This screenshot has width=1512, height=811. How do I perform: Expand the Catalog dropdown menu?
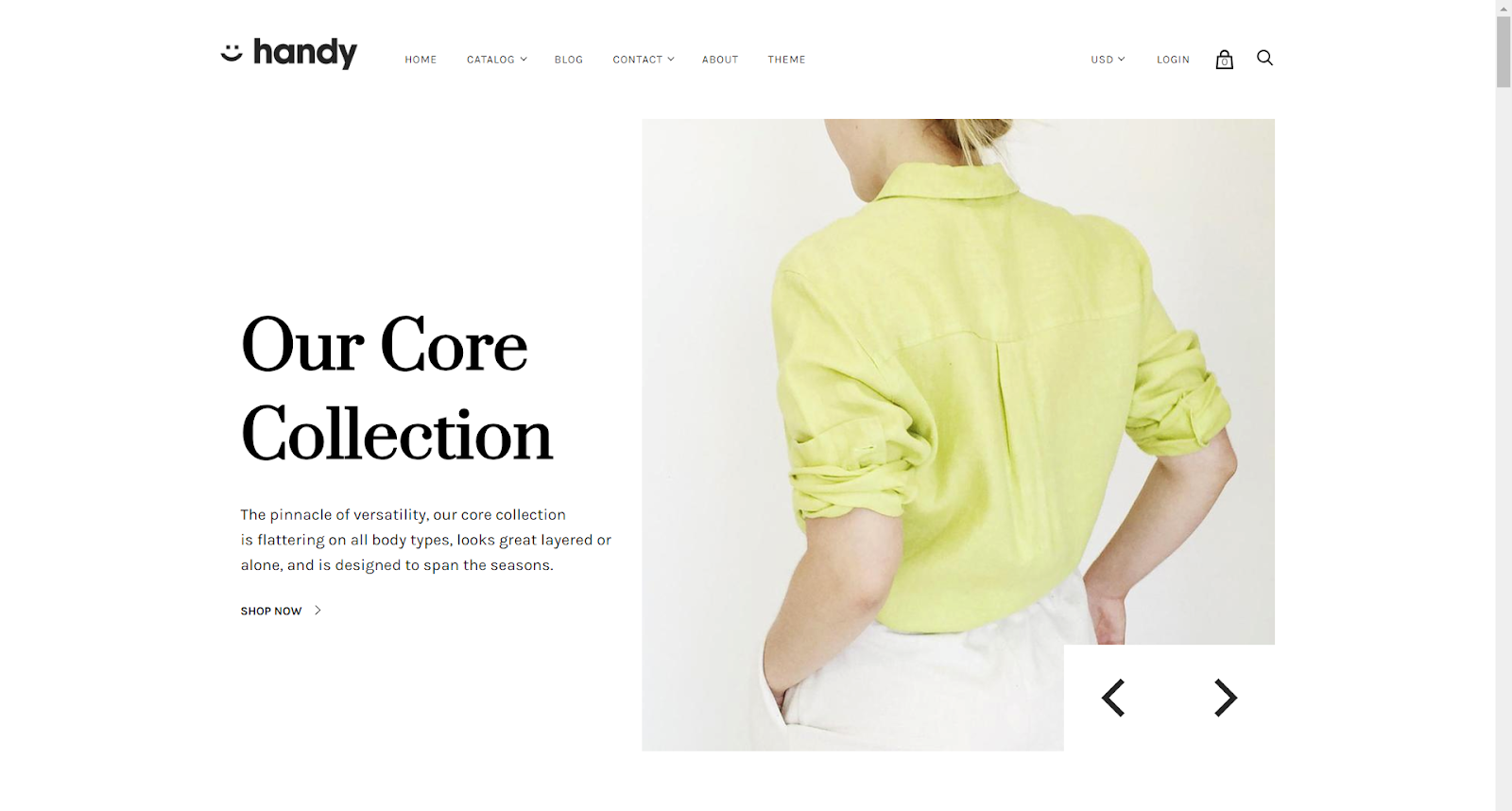coord(496,60)
